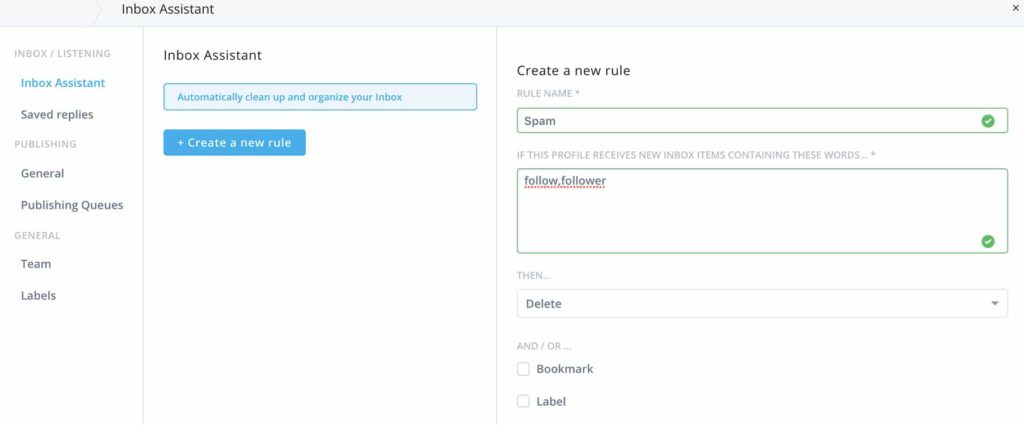Viewport: 1024px width, 425px height.
Task: Open Inbox Assistant in sidebar
Action: pos(63,83)
